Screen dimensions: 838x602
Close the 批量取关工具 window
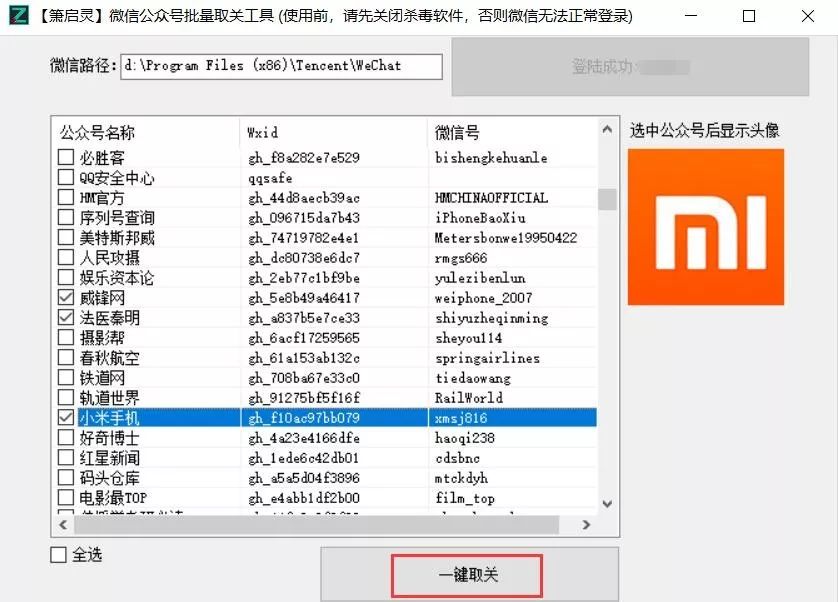(808, 16)
